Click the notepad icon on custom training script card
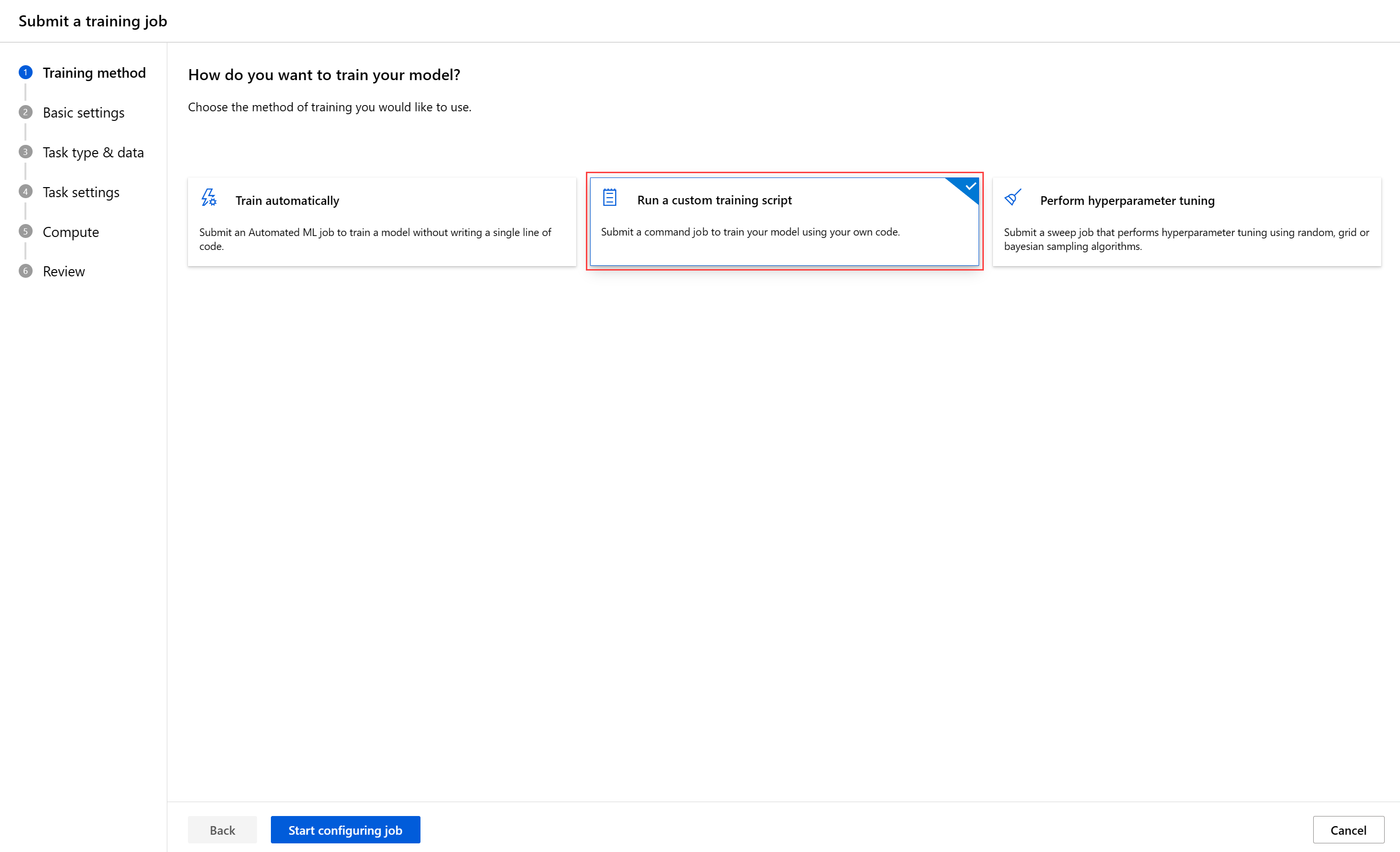 [x=609, y=198]
